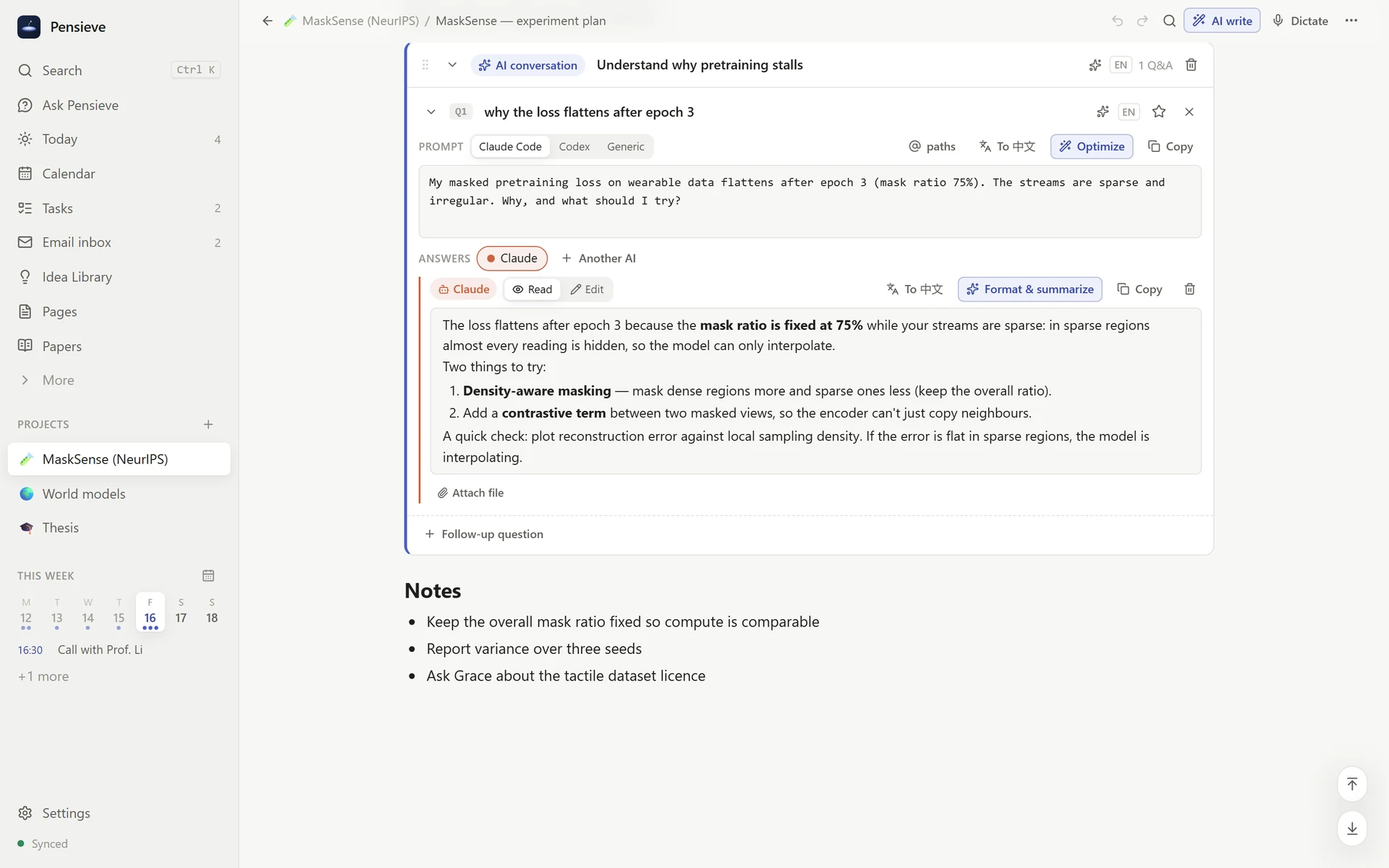Image resolution: width=1389 pixels, height=868 pixels.
Task: Select Friday 16 in week calendar
Action: 150,612
